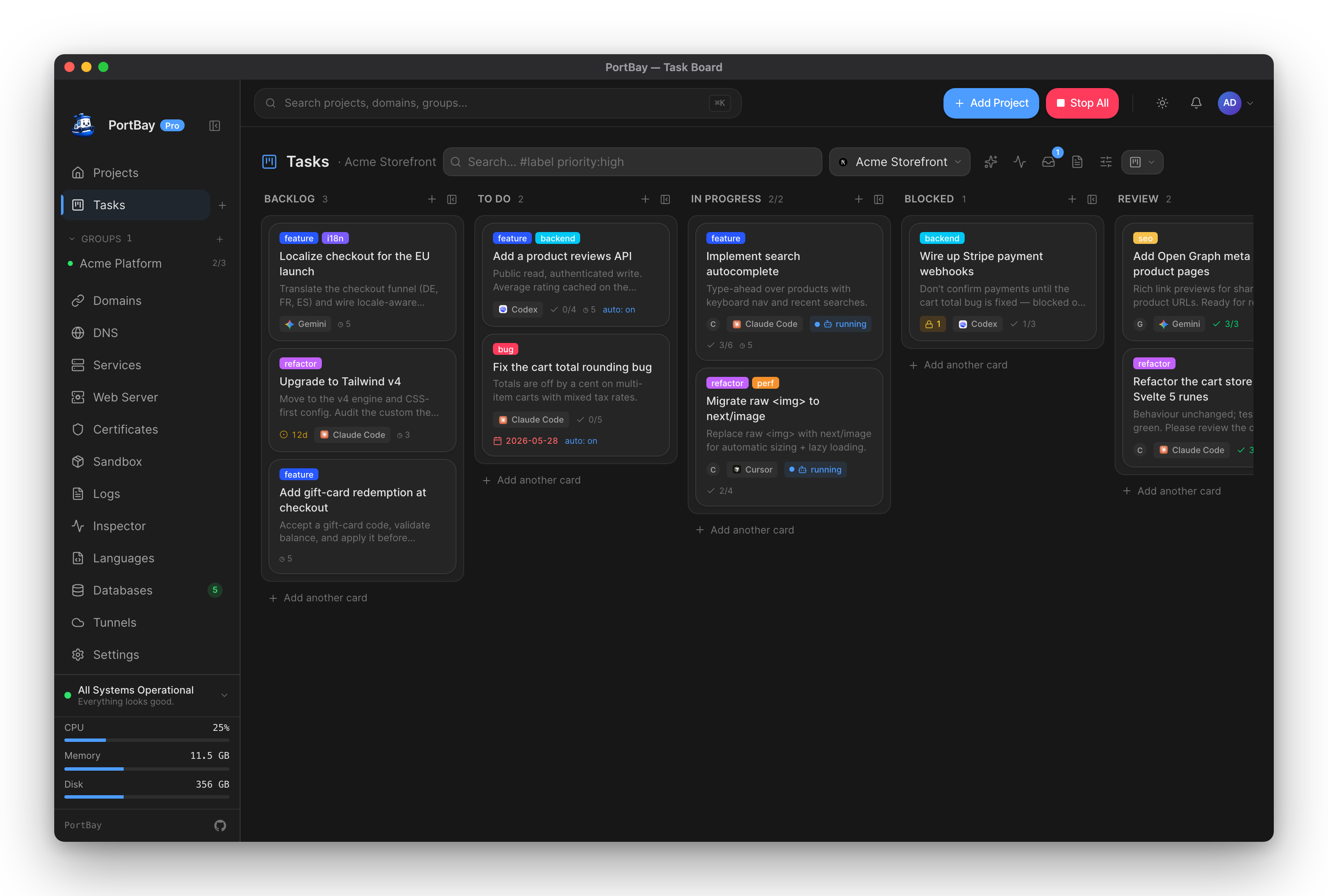The height and width of the screenshot is (896, 1328).
Task: Open Languages file icon
Action: (x=78, y=558)
